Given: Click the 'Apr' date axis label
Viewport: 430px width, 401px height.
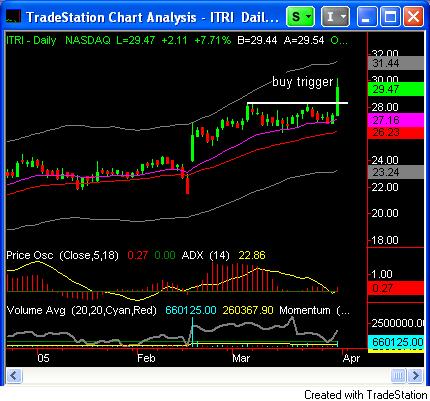Looking at the screenshot, I should tap(351, 358).
